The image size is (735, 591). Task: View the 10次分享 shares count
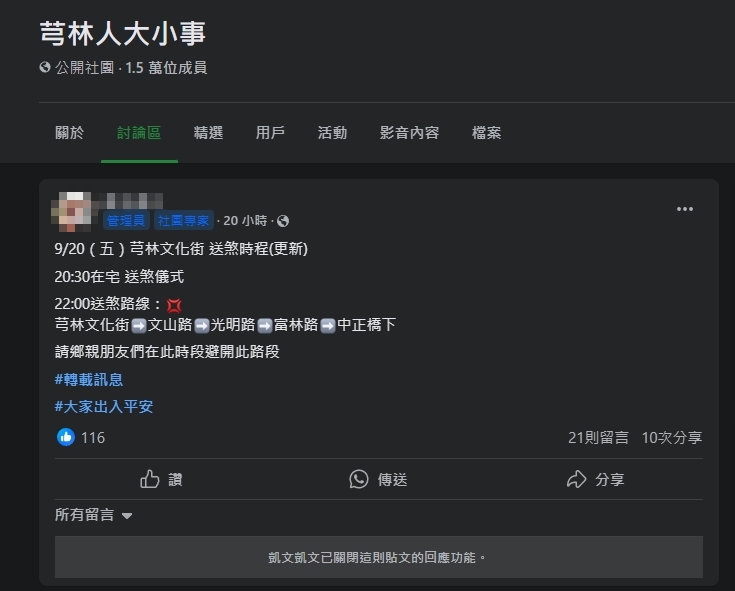[672, 437]
